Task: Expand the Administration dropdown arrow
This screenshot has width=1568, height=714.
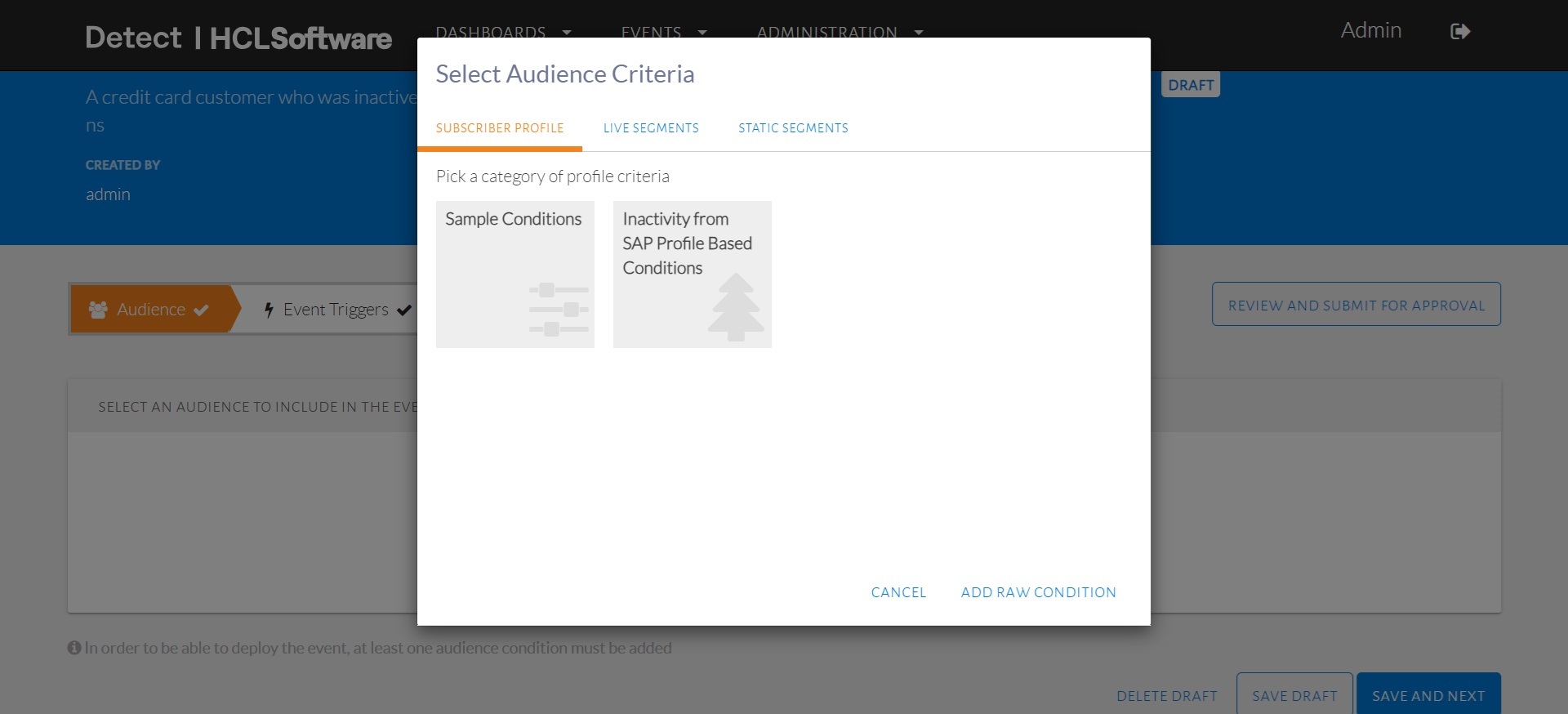Action: pyautogui.click(x=919, y=33)
